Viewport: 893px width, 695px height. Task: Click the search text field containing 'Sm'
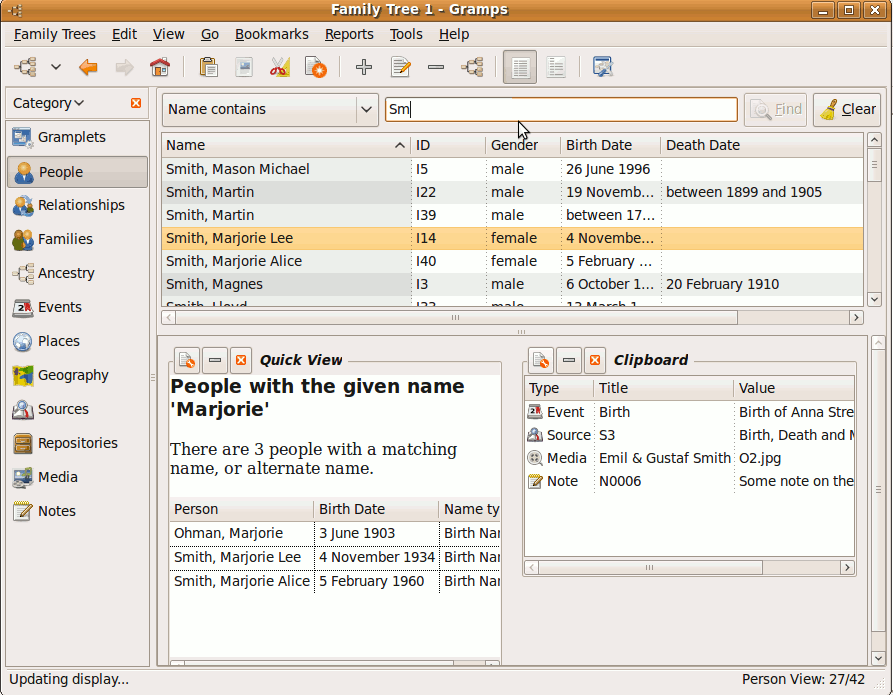[561, 109]
